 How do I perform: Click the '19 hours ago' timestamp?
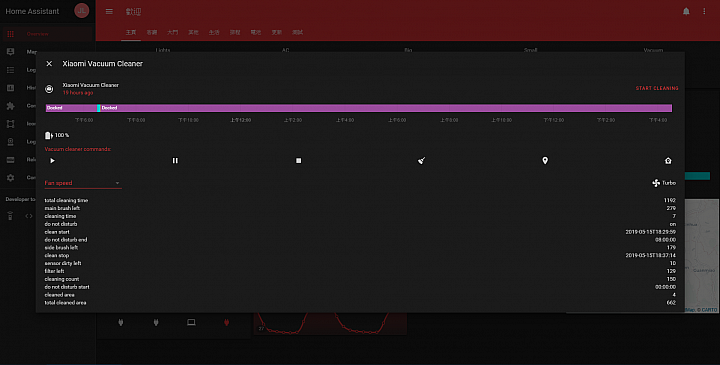pyautogui.click(x=78, y=93)
